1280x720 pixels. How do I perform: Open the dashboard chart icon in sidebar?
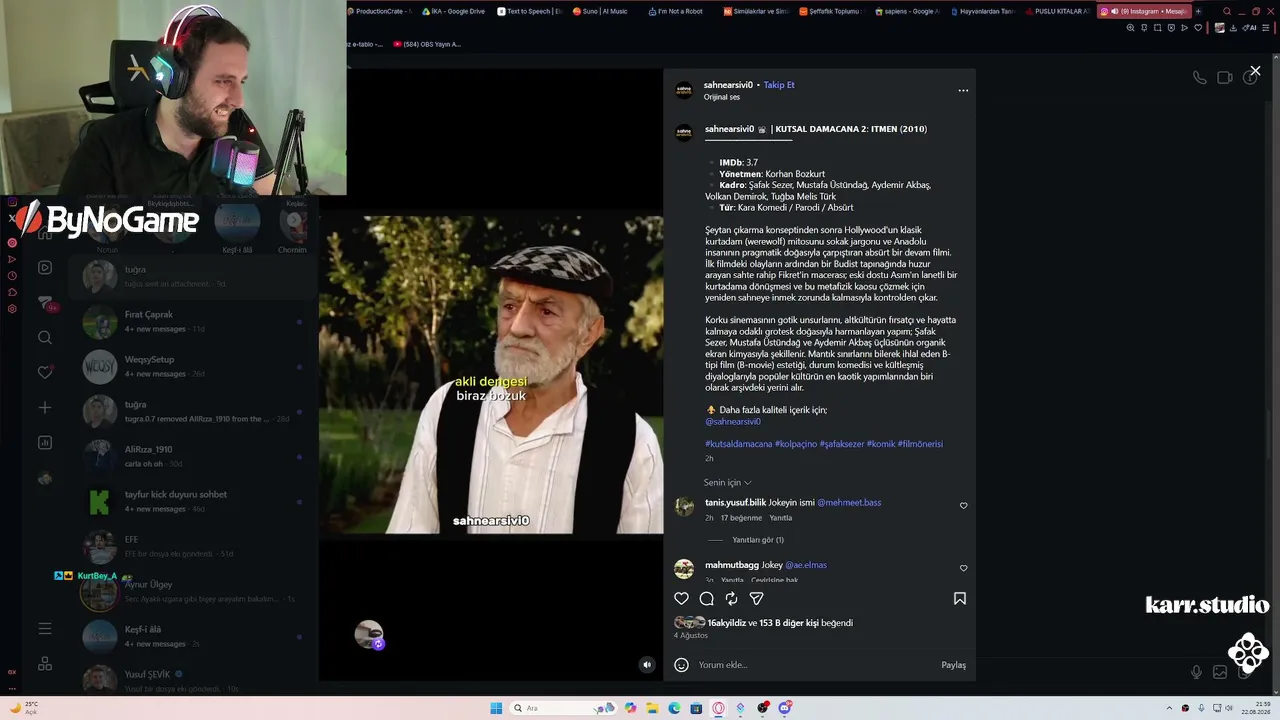[x=45, y=443]
